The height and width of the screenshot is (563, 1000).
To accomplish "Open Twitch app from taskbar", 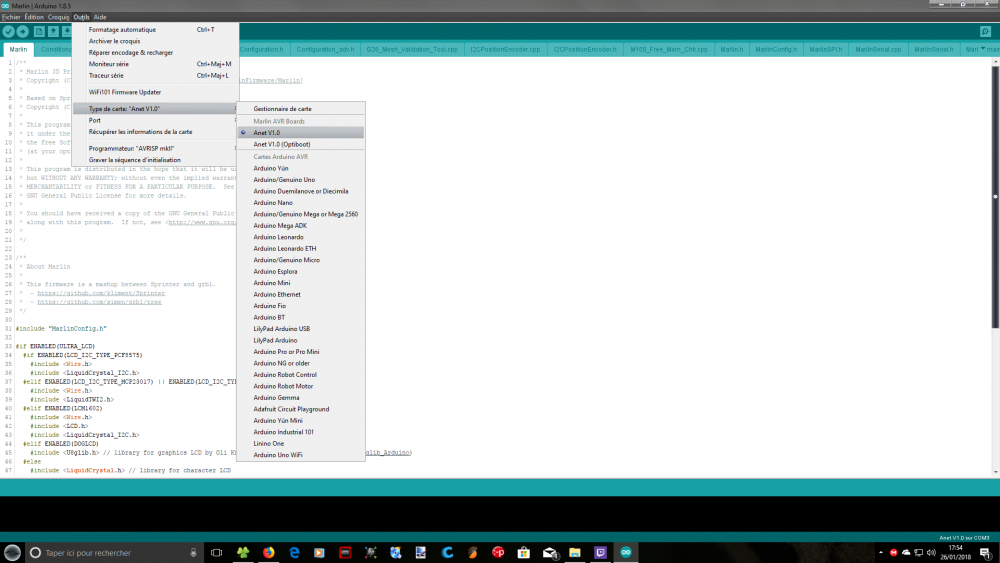I will (600, 553).
